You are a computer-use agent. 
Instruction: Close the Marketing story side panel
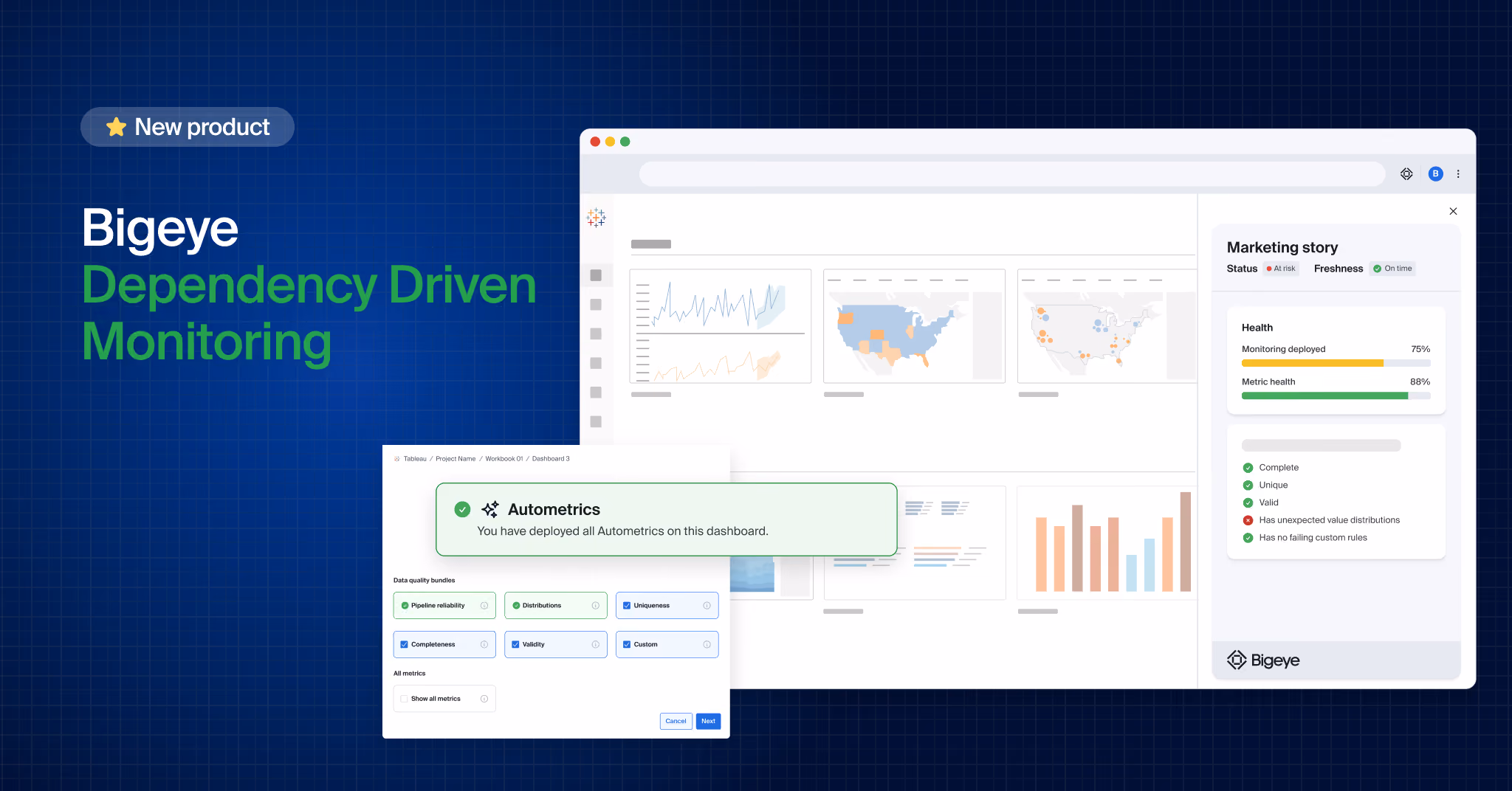point(1453,211)
